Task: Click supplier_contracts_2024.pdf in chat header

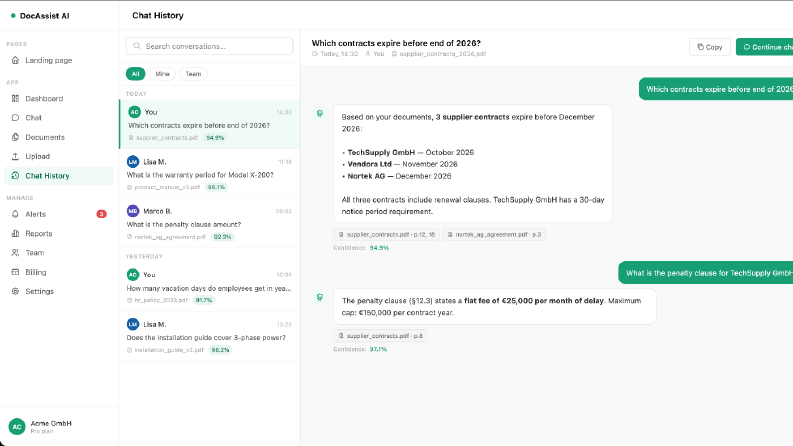Action: (439, 54)
